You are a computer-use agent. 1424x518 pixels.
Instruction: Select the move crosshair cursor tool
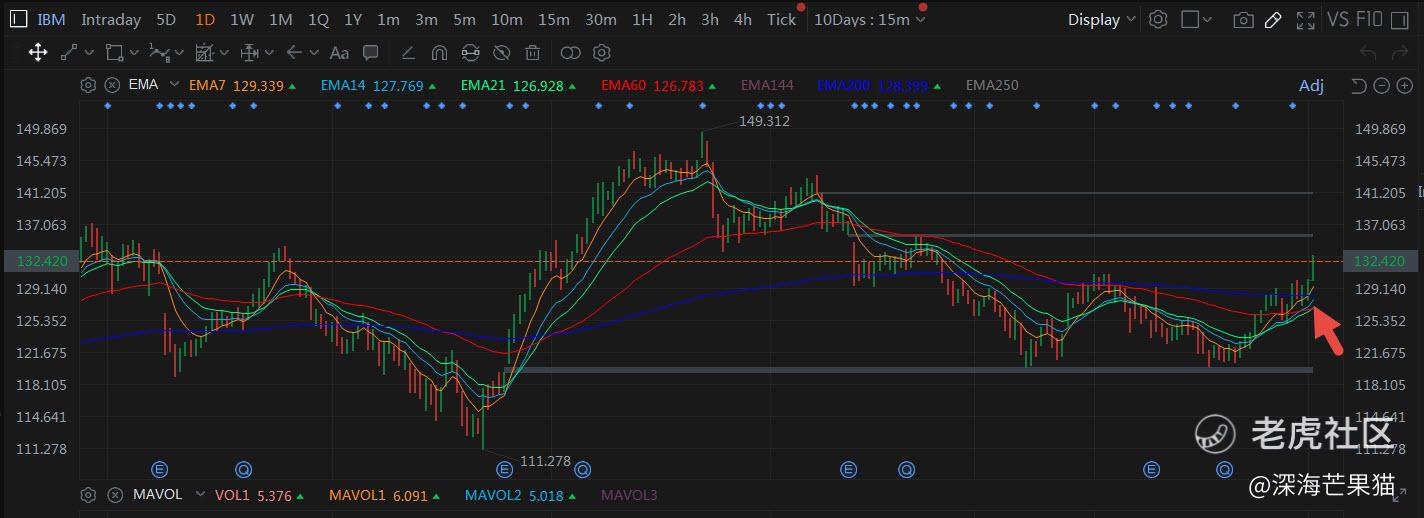pyautogui.click(x=38, y=52)
